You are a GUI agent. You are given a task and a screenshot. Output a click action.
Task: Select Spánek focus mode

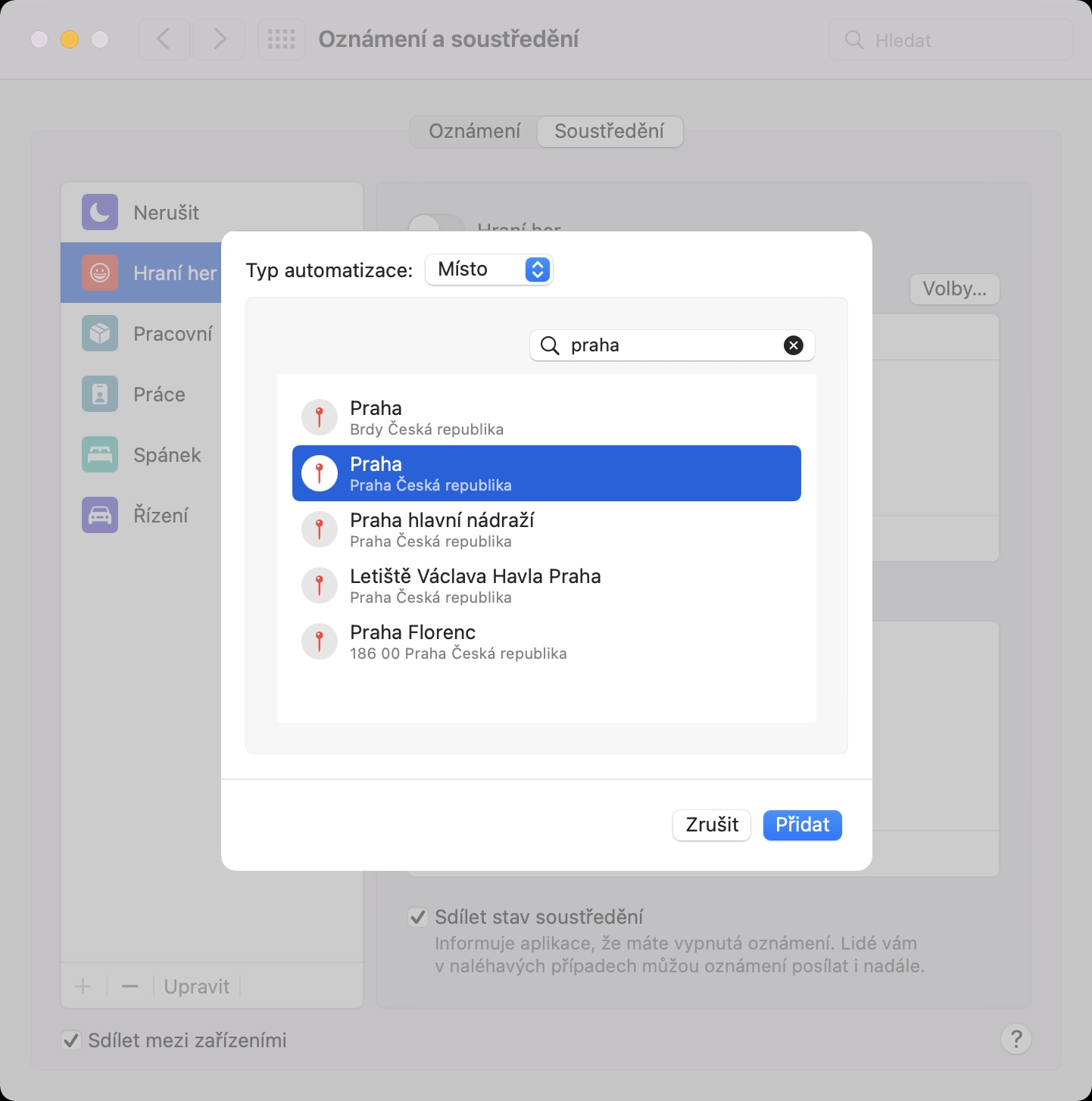pyautogui.click(x=141, y=454)
